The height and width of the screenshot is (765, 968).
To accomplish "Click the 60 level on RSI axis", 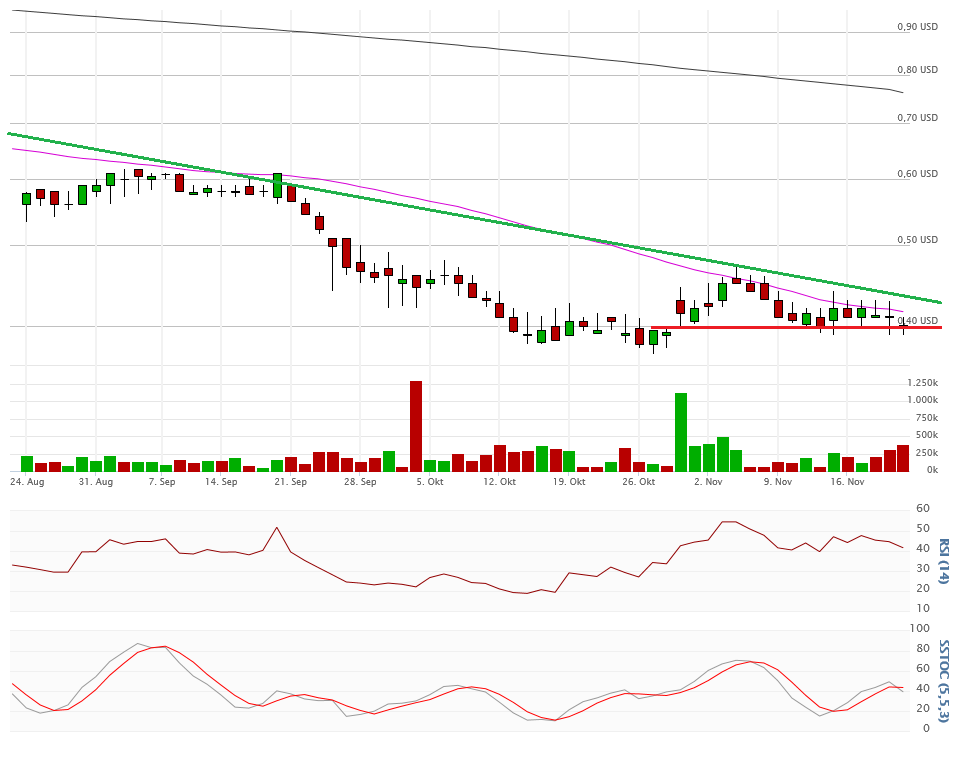I will [924, 509].
